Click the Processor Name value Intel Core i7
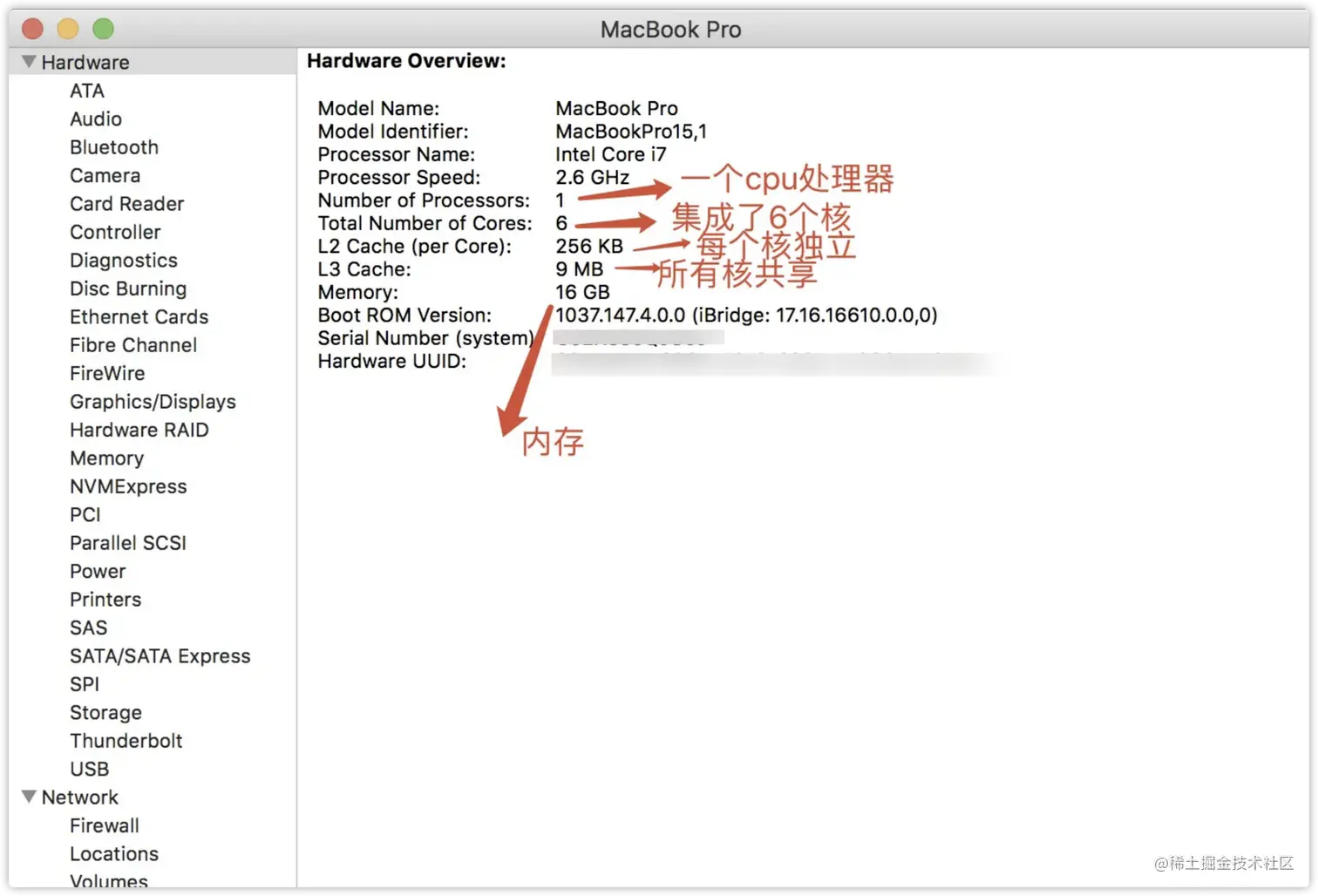 tap(611, 154)
